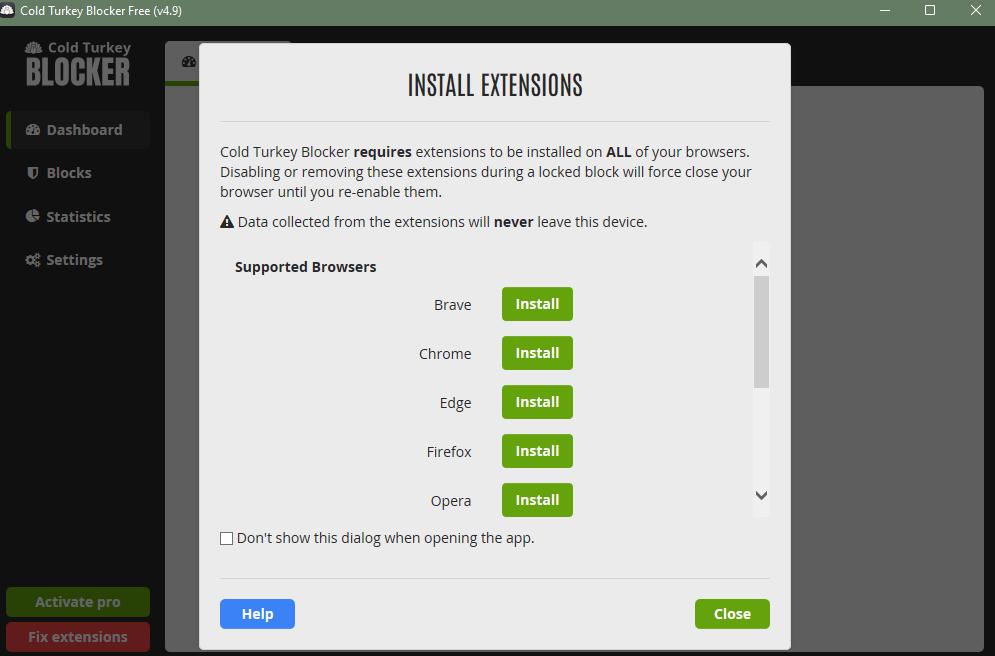
Task: Open the Statistics pie-chart icon
Action: coord(31,216)
